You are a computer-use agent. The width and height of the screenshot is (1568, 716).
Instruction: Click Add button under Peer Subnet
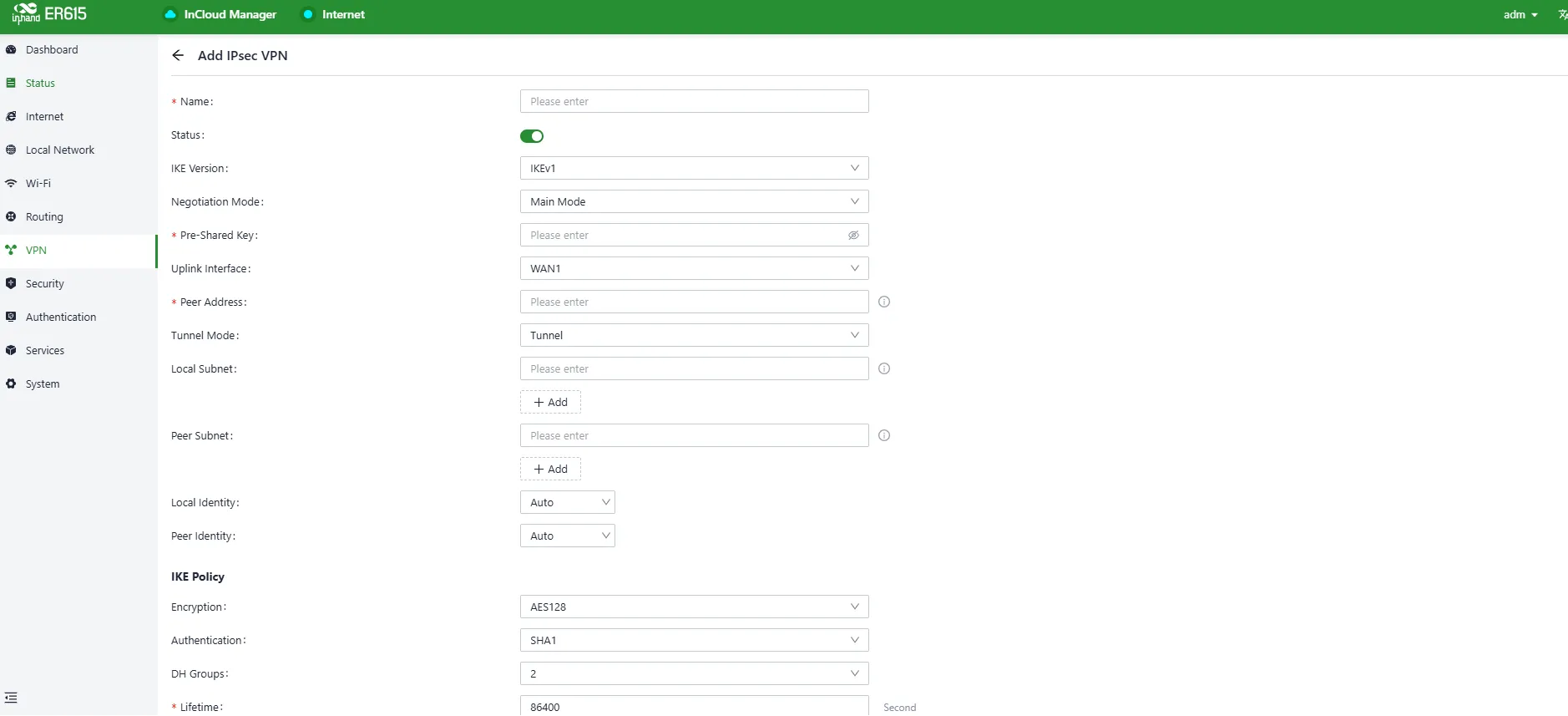click(550, 469)
